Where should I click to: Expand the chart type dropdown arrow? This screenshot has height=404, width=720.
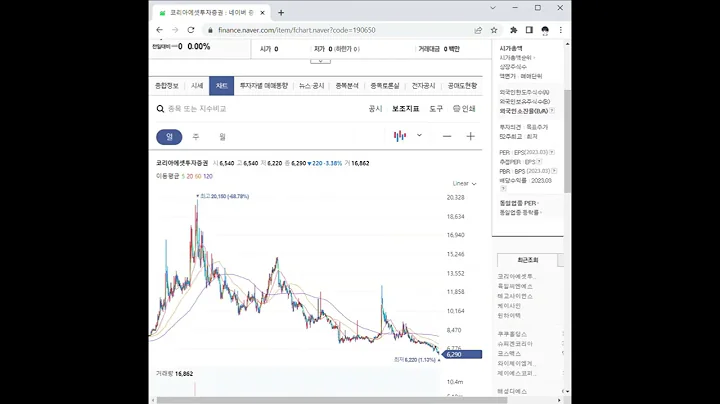(419, 135)
